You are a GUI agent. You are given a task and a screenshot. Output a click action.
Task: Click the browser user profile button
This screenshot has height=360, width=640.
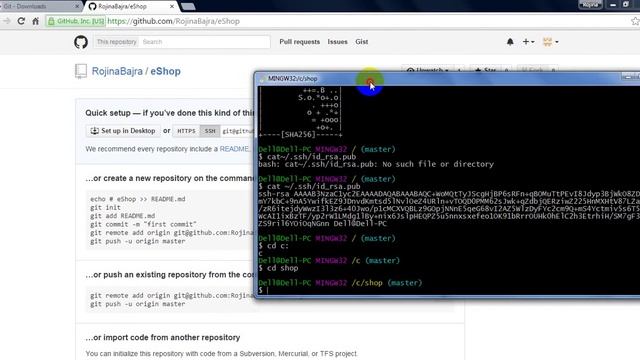pyautogui.click(x=590, y=4)
